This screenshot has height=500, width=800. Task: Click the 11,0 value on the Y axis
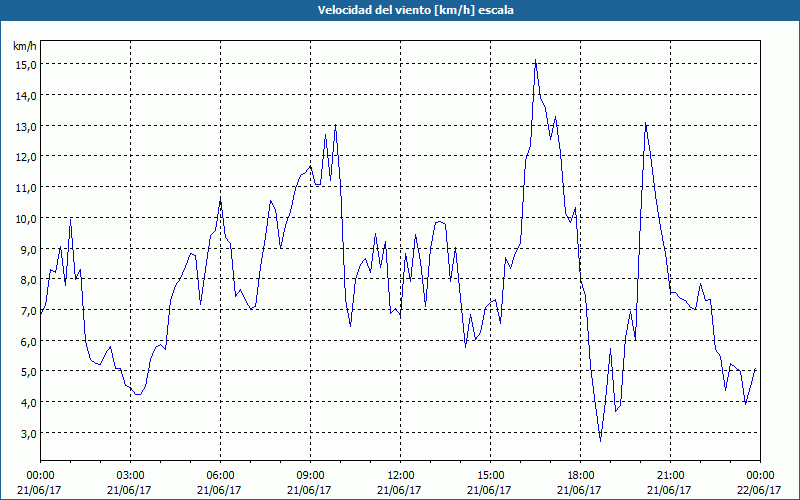point(26,187)
